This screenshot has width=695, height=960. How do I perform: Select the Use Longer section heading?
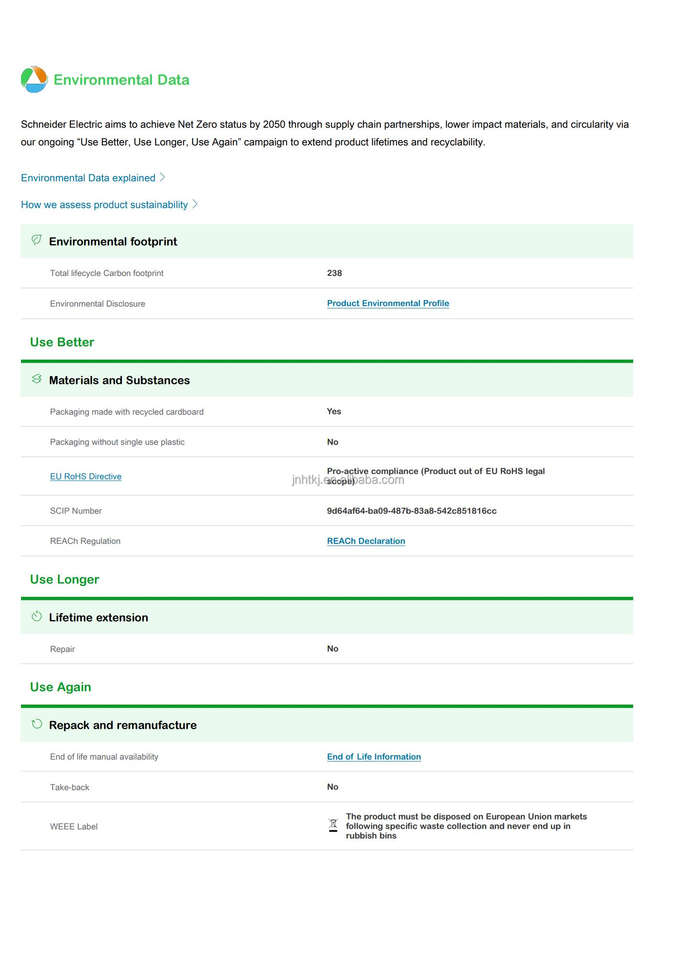point(64,579)
